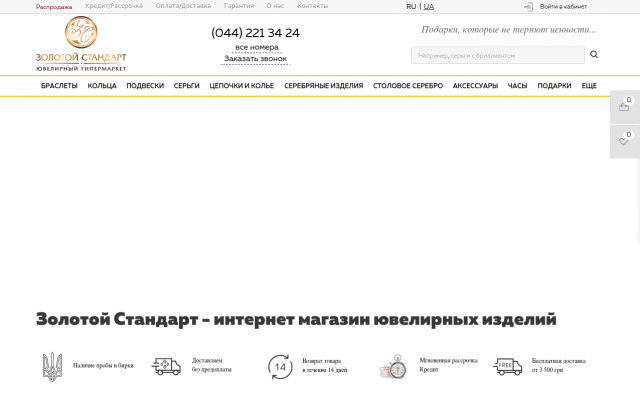The image size is (640, 400).
Task: Click the delivery truck icon
Action: (x=166, y=366)
